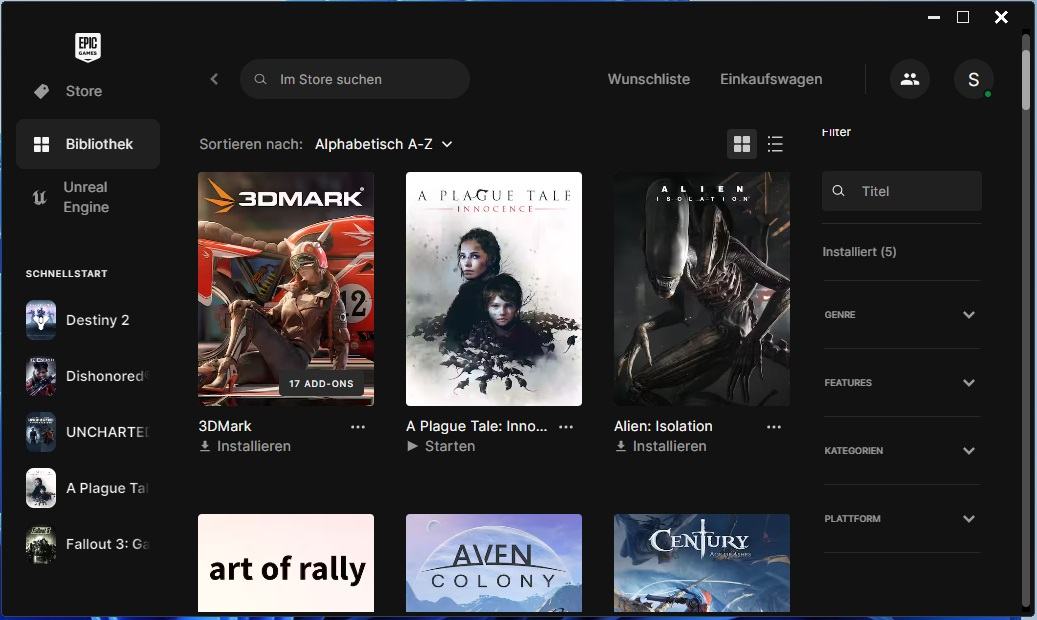Click the Unreal Engine logo icon
Viewport: 1037px width, 620px height.
[40, 197]
